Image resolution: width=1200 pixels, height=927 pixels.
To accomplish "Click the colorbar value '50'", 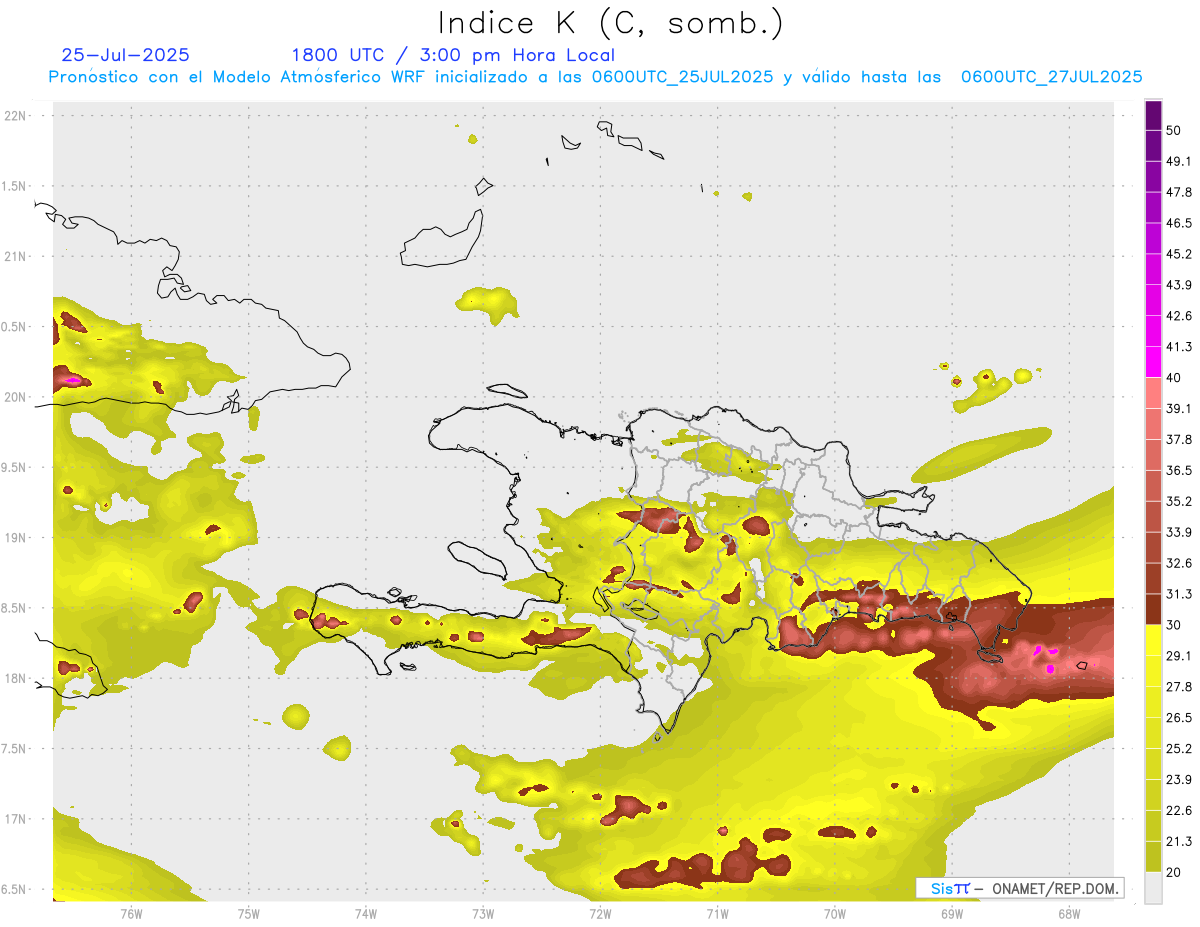I will pos(1174,130).
